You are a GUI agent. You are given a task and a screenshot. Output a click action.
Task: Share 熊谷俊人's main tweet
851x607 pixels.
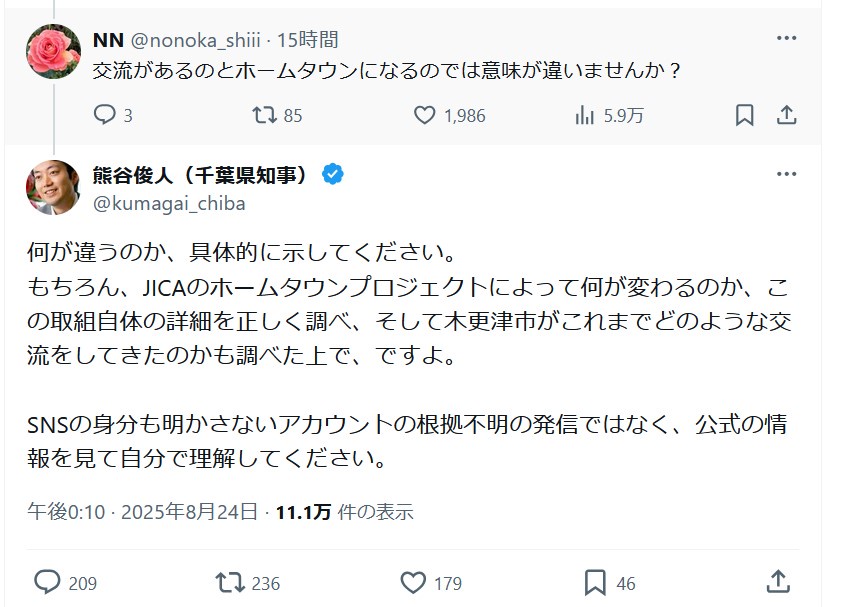click(x=777, y=581)
